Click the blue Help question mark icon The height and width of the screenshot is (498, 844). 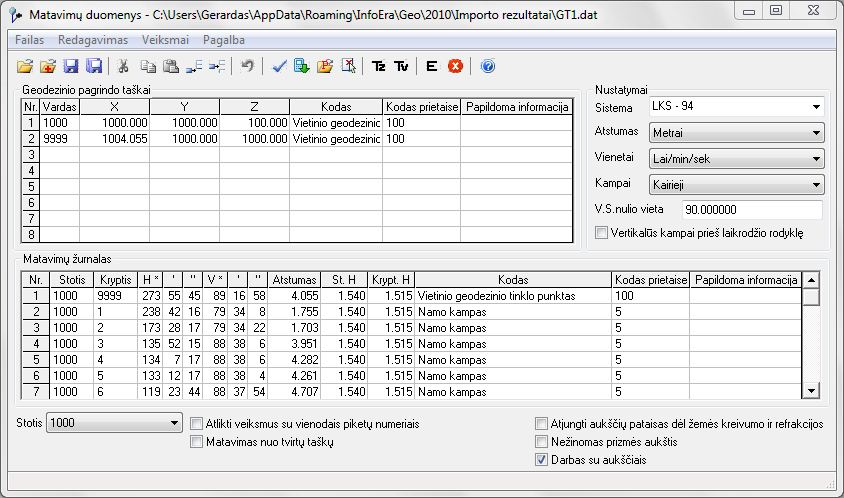488,66
